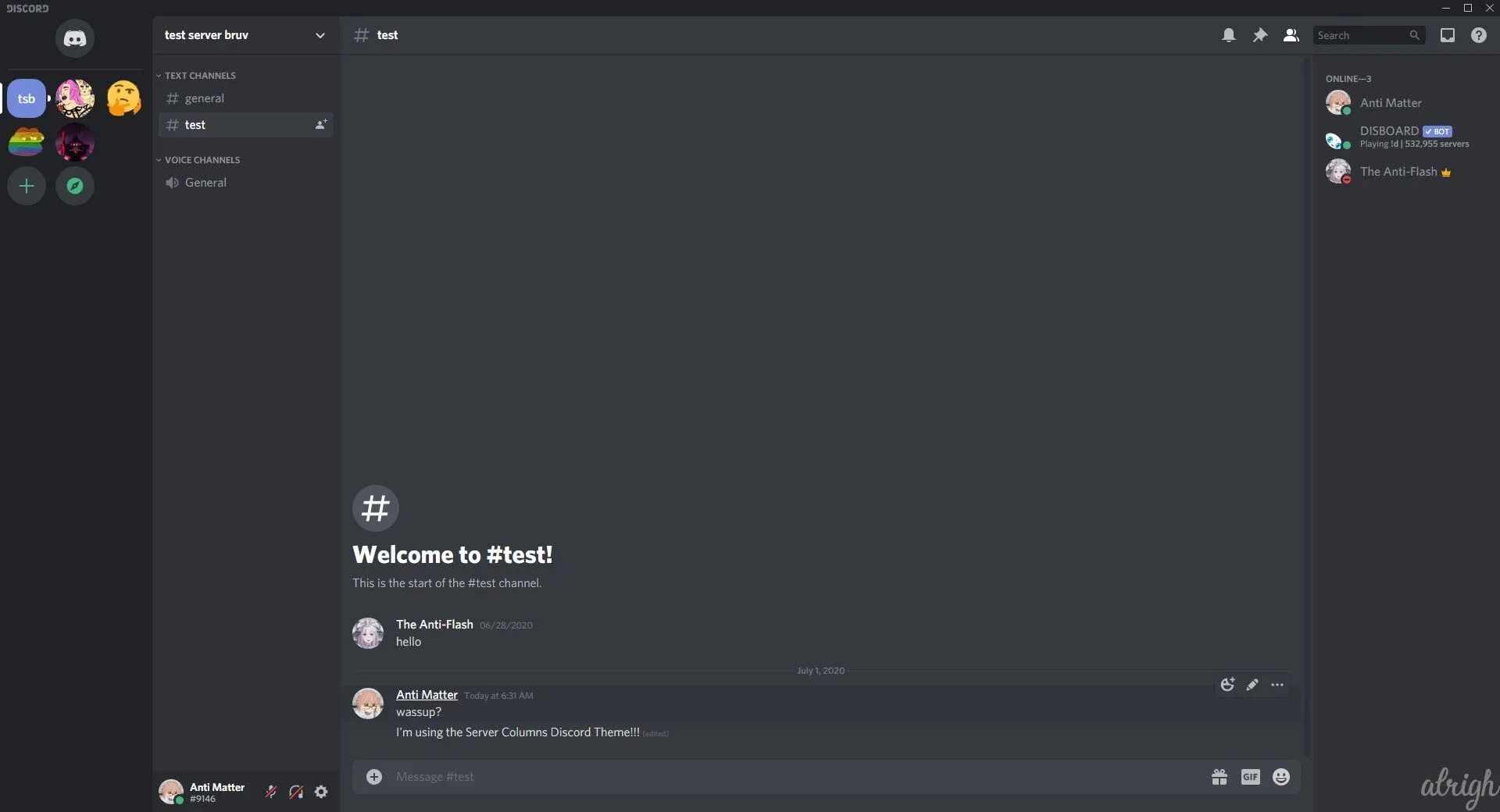Open test server bruv dropdown menu
The width and height of the screenshot is (1500, 812).
[245, 35]
